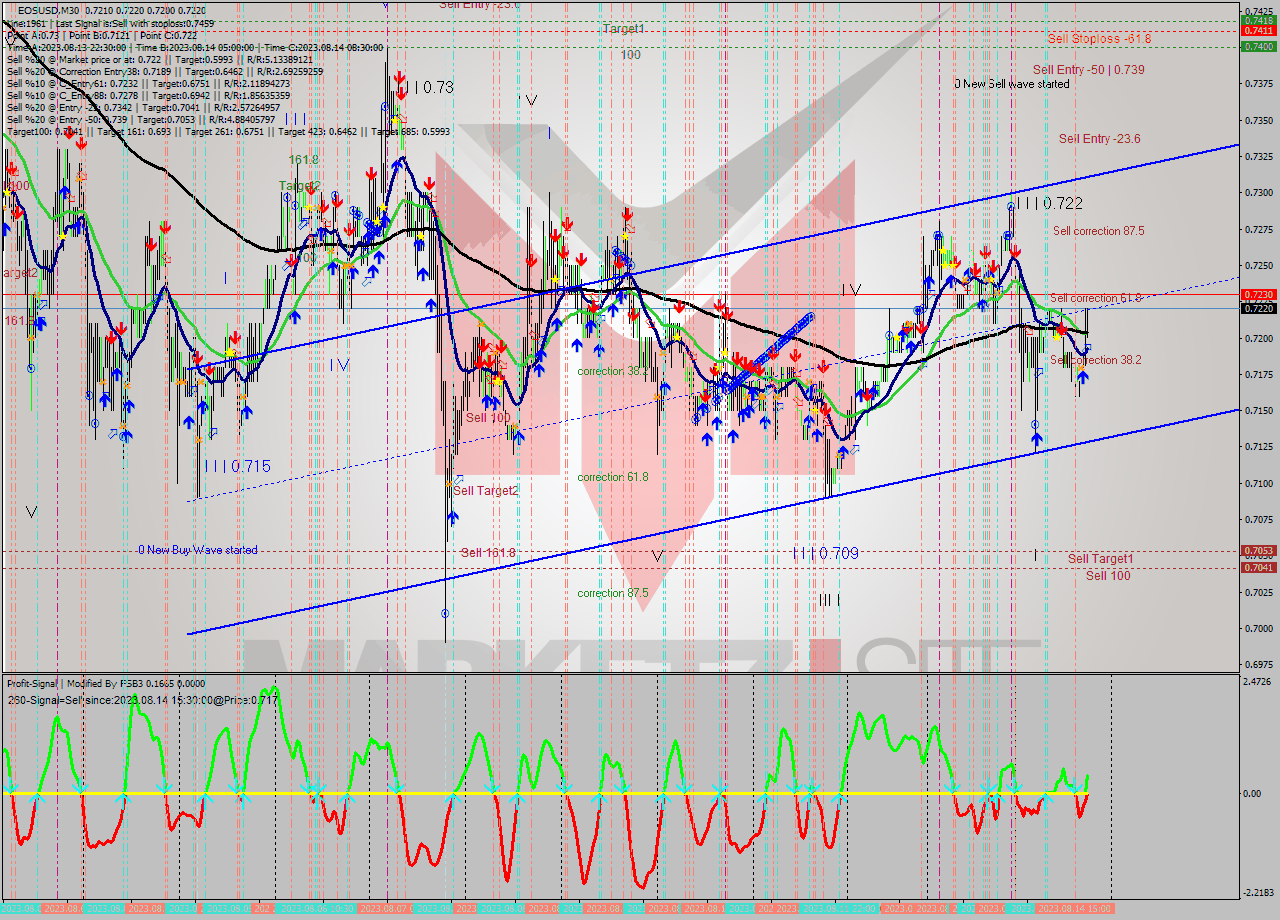
Task: Select the '0 New Buy Wave started' text
Action: pos(198,550)
